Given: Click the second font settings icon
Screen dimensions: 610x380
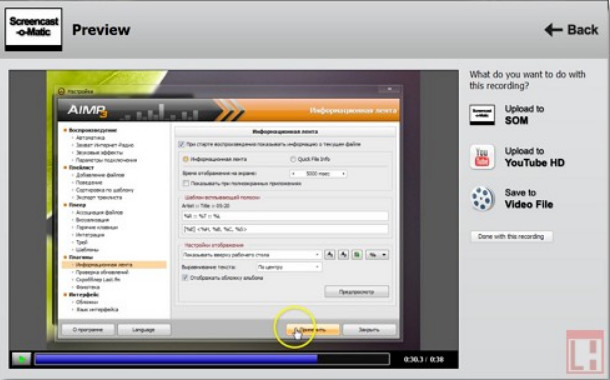Looking at the screenshot, I should tap(343, 255).
